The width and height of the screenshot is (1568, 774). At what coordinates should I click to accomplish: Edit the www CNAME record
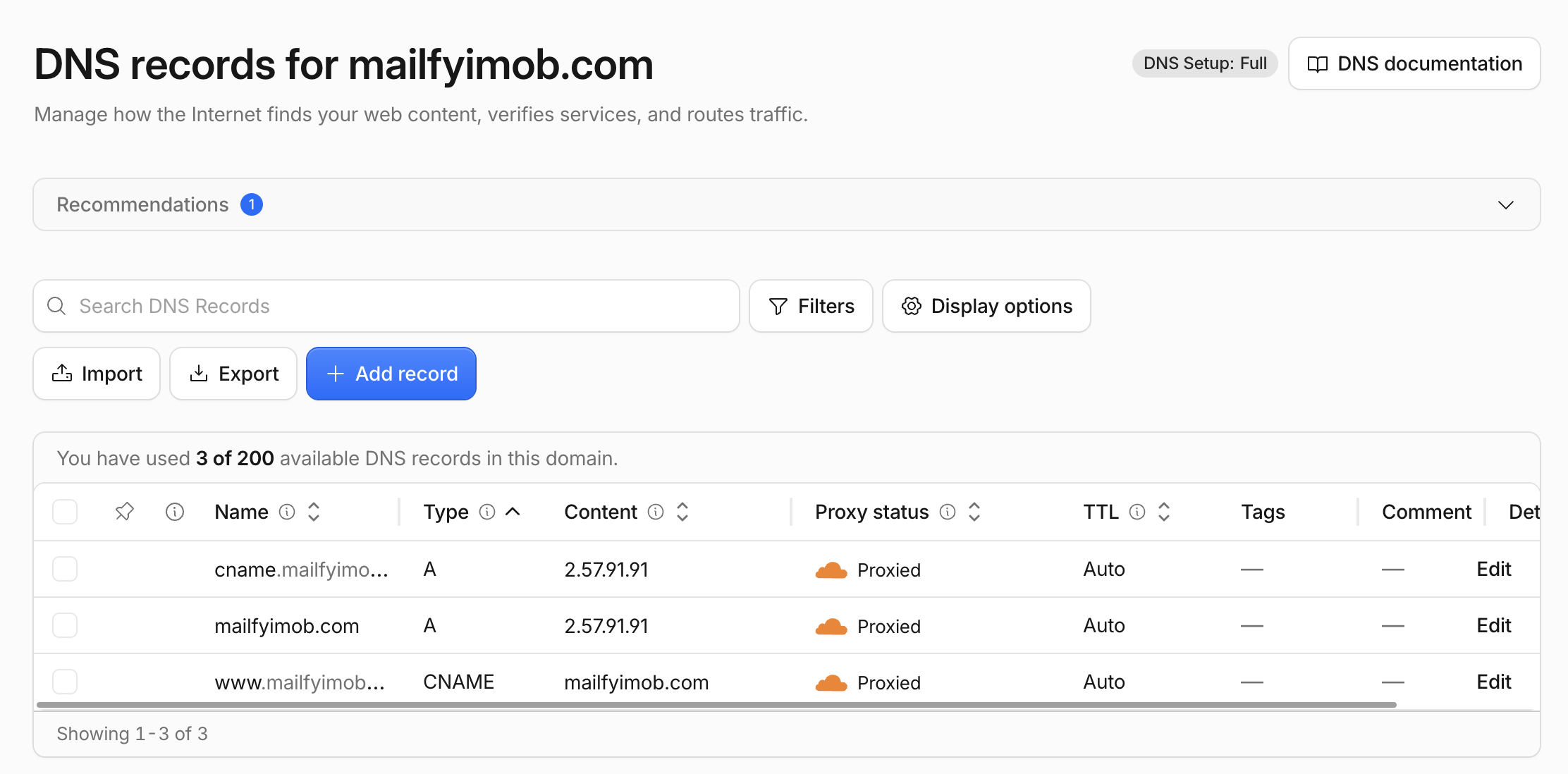click(1494, 682)
